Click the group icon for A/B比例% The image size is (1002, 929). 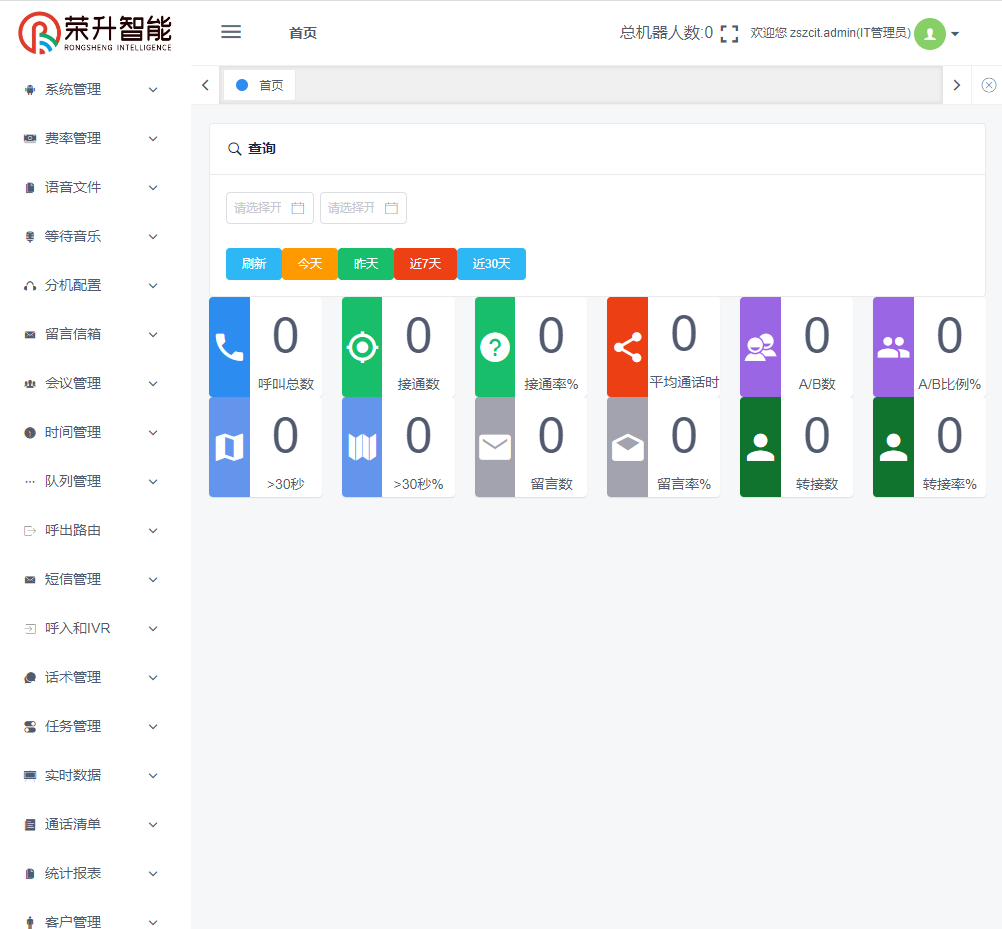tap(893, 348)
